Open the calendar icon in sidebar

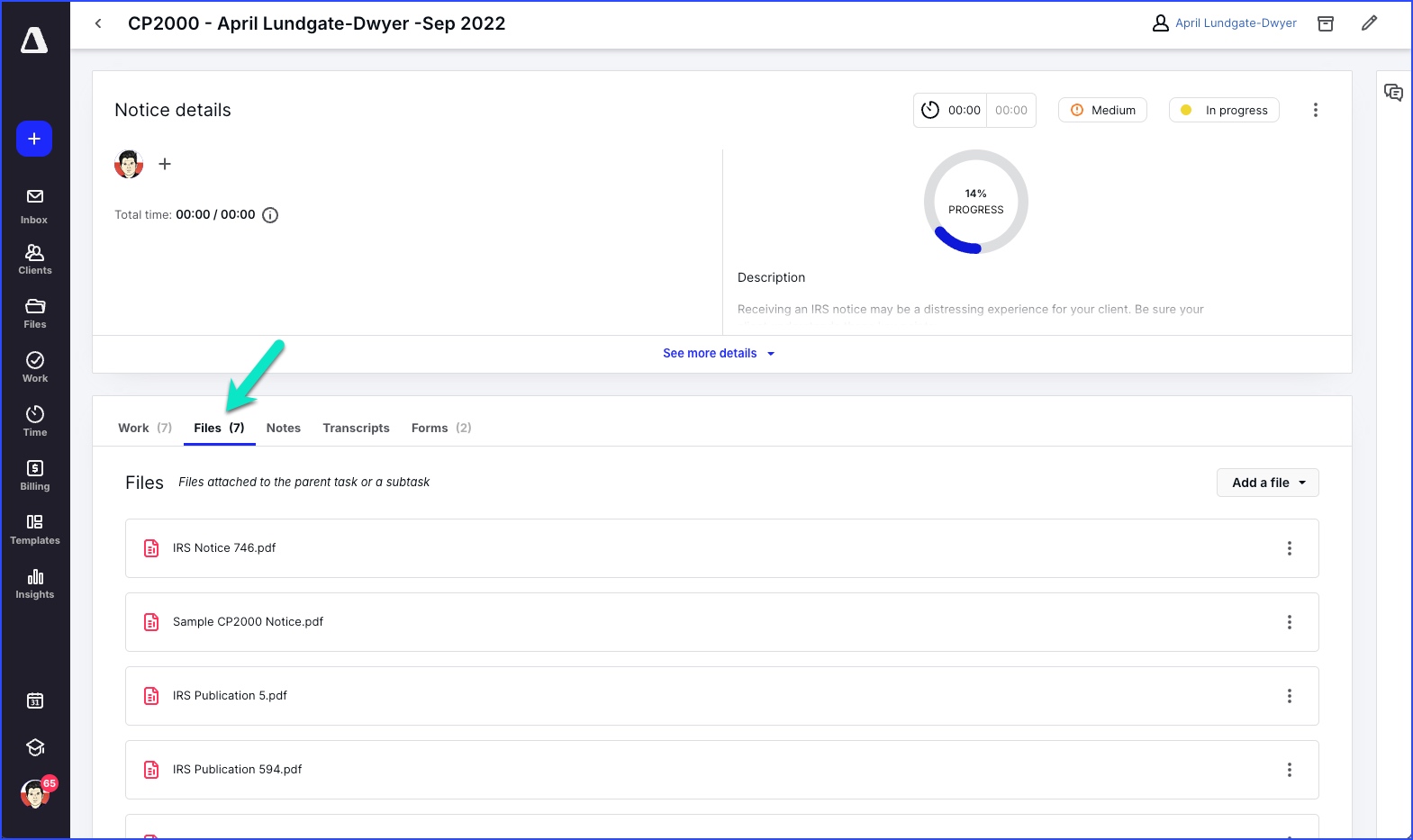point(35,700)
